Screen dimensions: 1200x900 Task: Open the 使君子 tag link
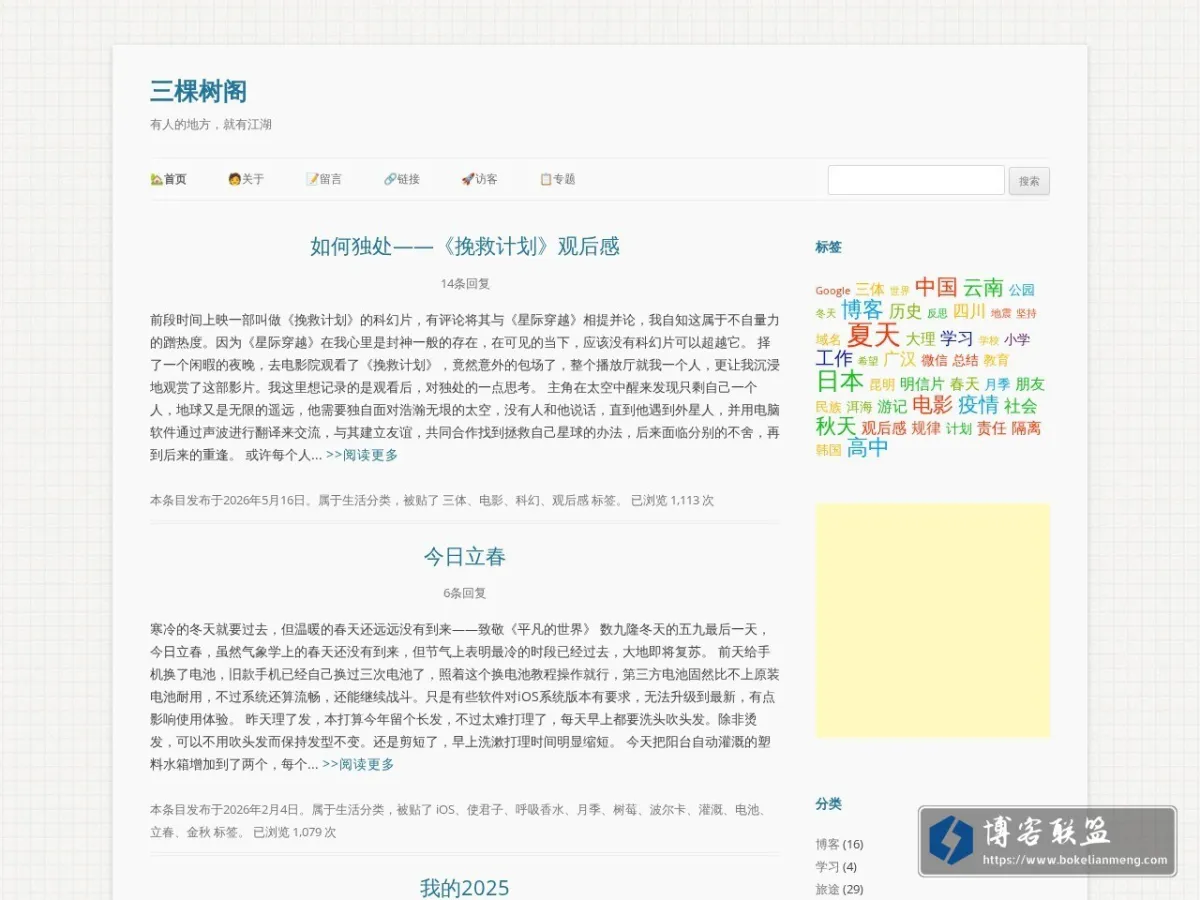[484, 809]
